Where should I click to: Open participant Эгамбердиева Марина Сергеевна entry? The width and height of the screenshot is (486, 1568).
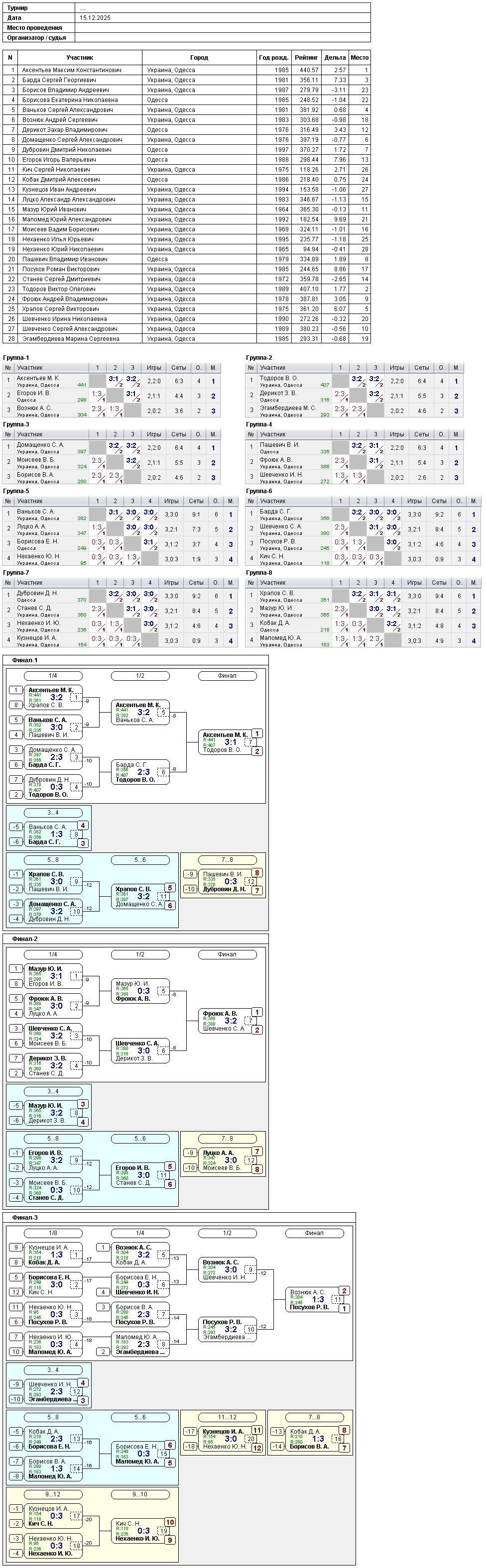click(x=186, y=338)
